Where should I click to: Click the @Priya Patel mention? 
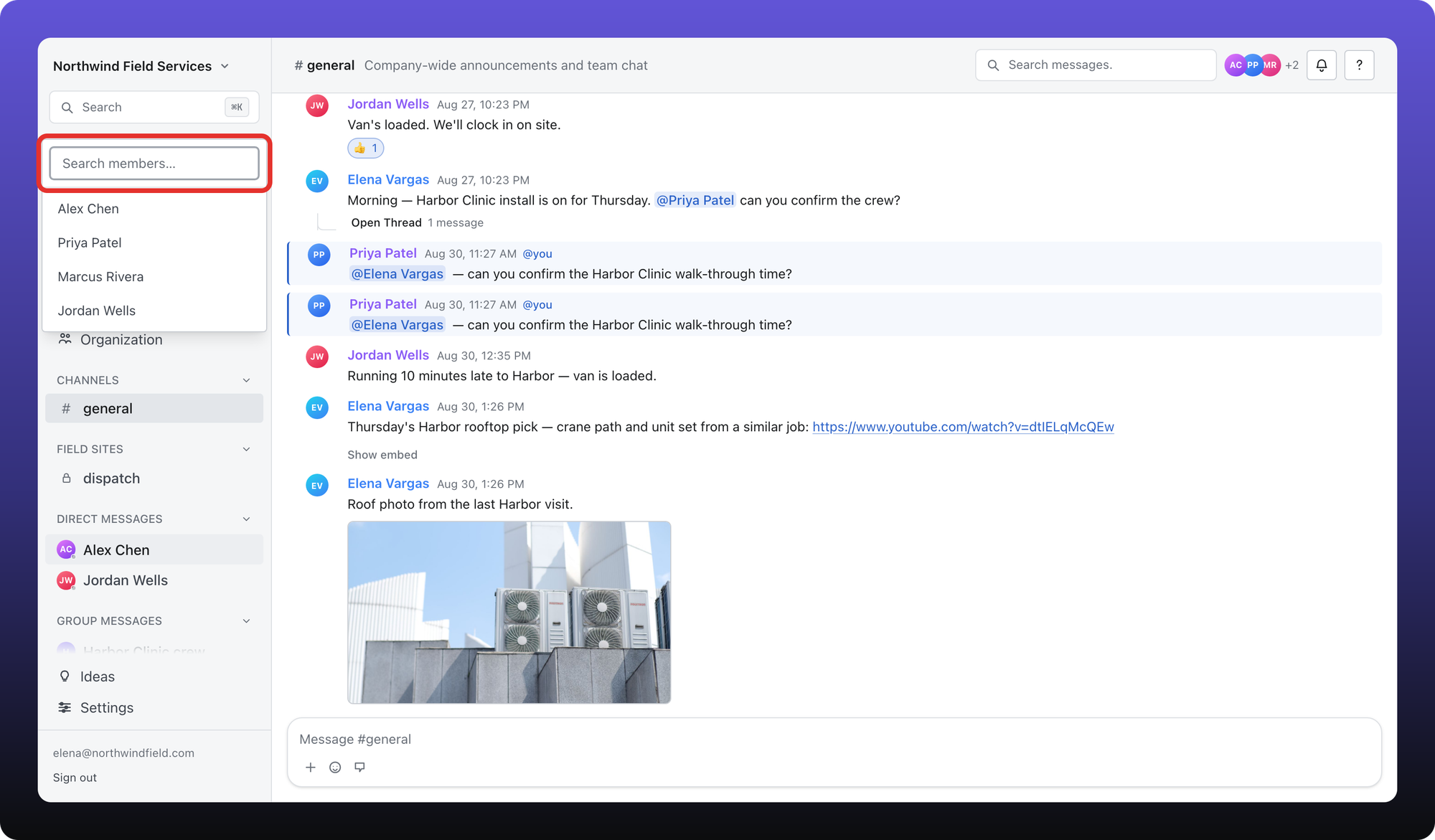[x=695, y=201]
